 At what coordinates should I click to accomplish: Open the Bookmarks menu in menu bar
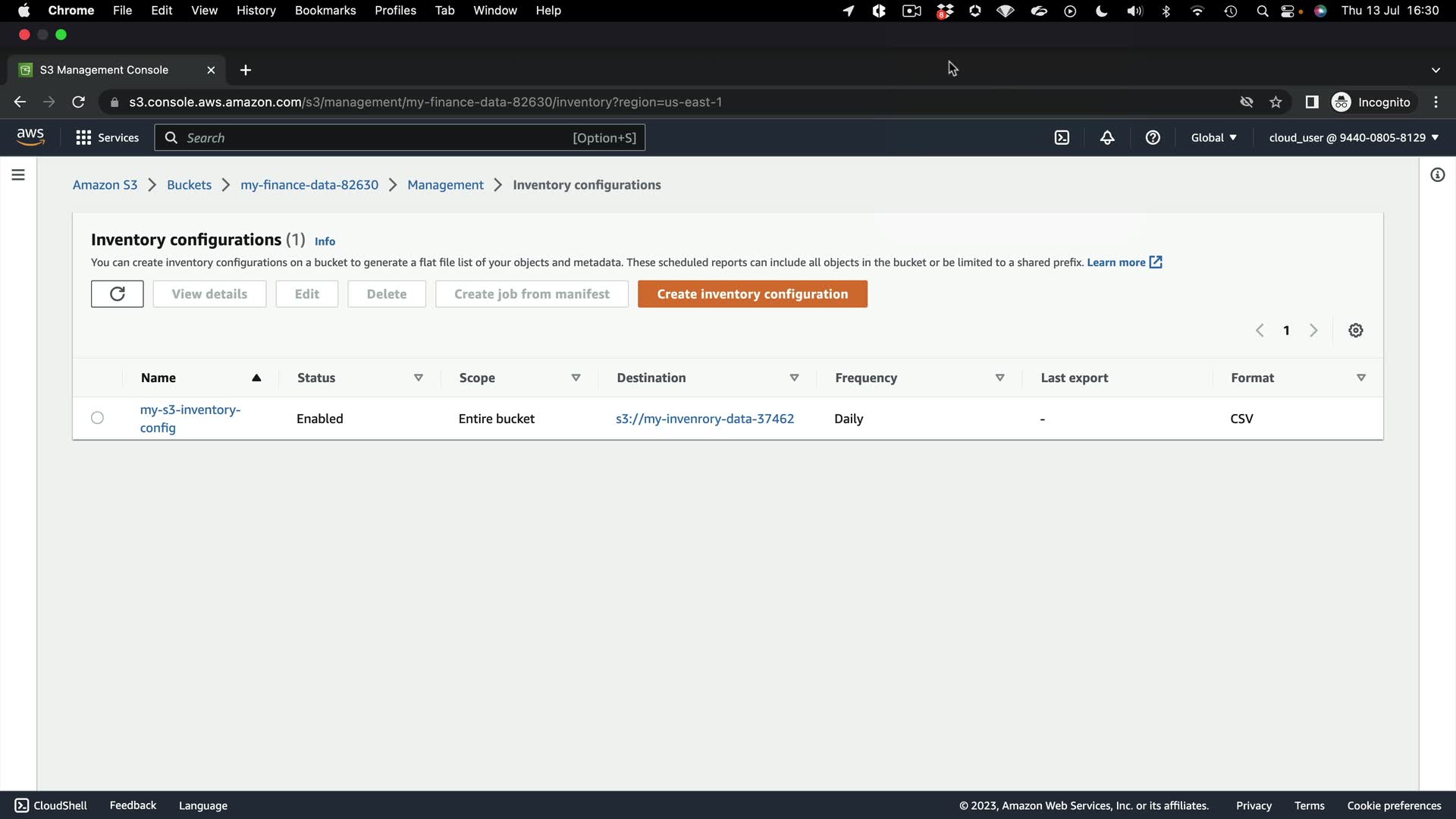click(x=325, y=11)
